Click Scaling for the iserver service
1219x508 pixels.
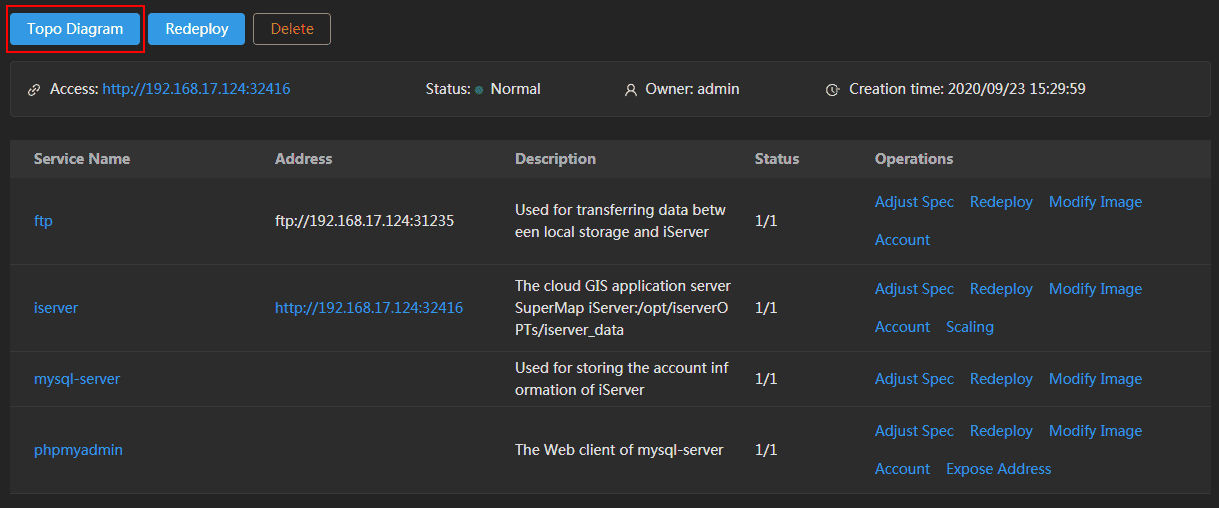point(970,327)
